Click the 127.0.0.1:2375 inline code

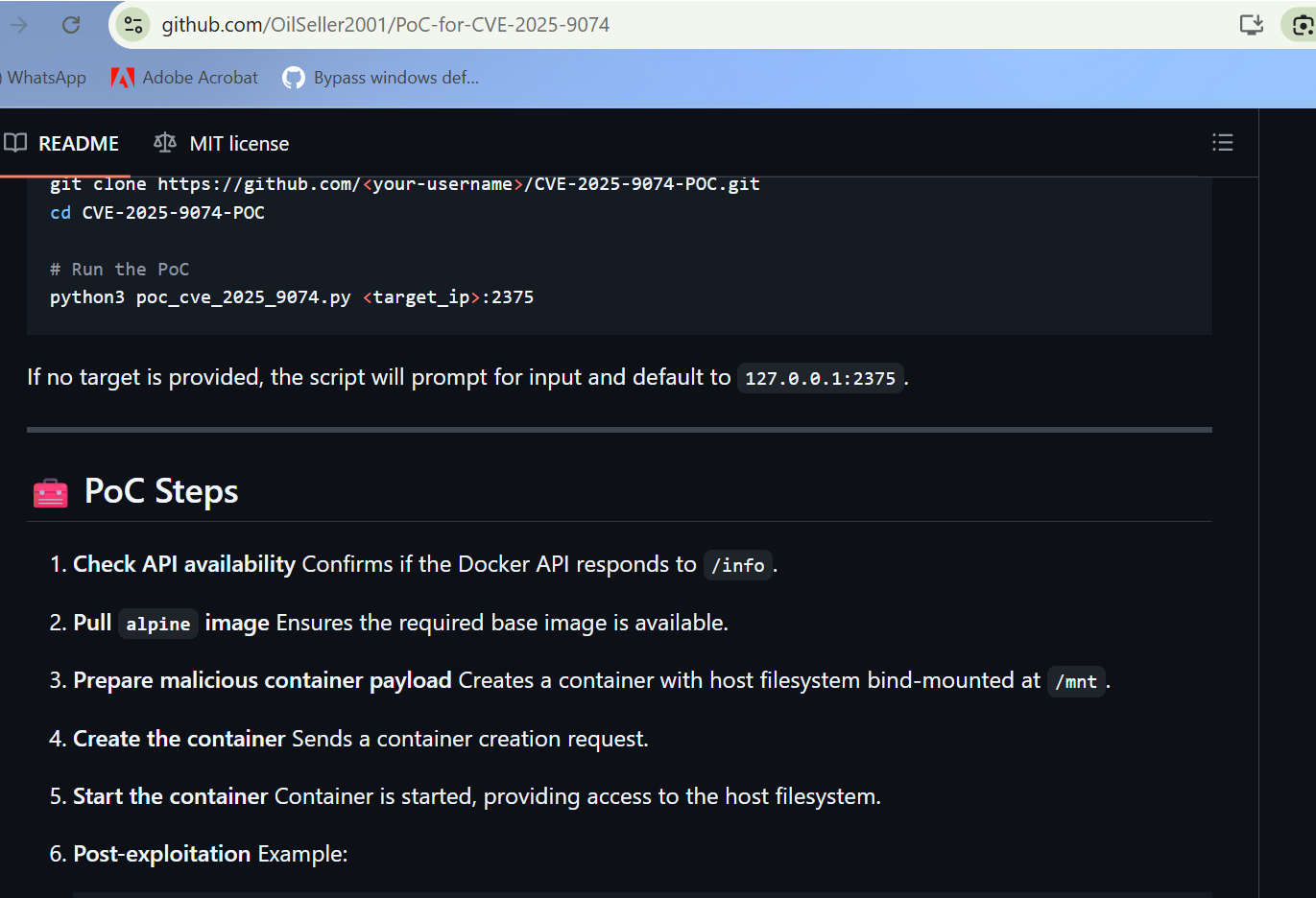(x=820, y=378)
